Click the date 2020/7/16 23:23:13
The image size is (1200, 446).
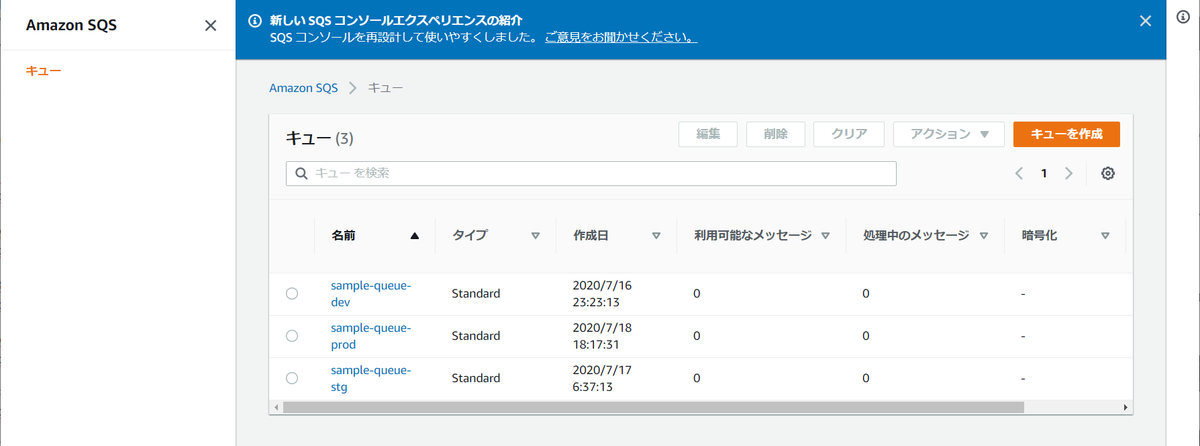602,294
